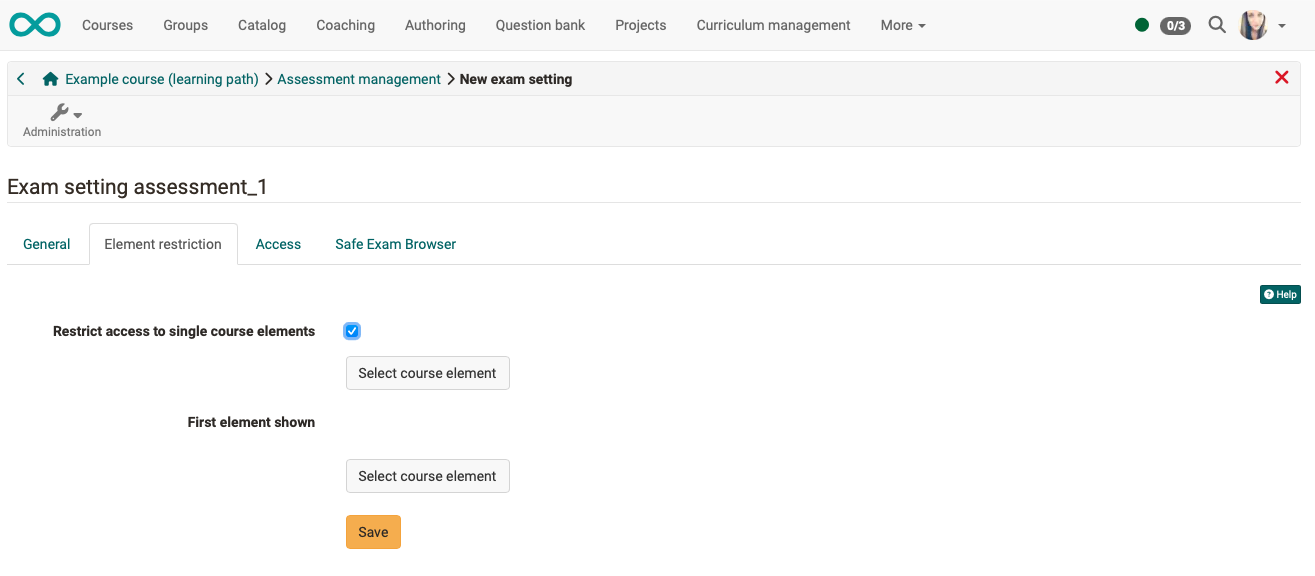
Task: Select course element for restricted access
Action: point(427,372)
